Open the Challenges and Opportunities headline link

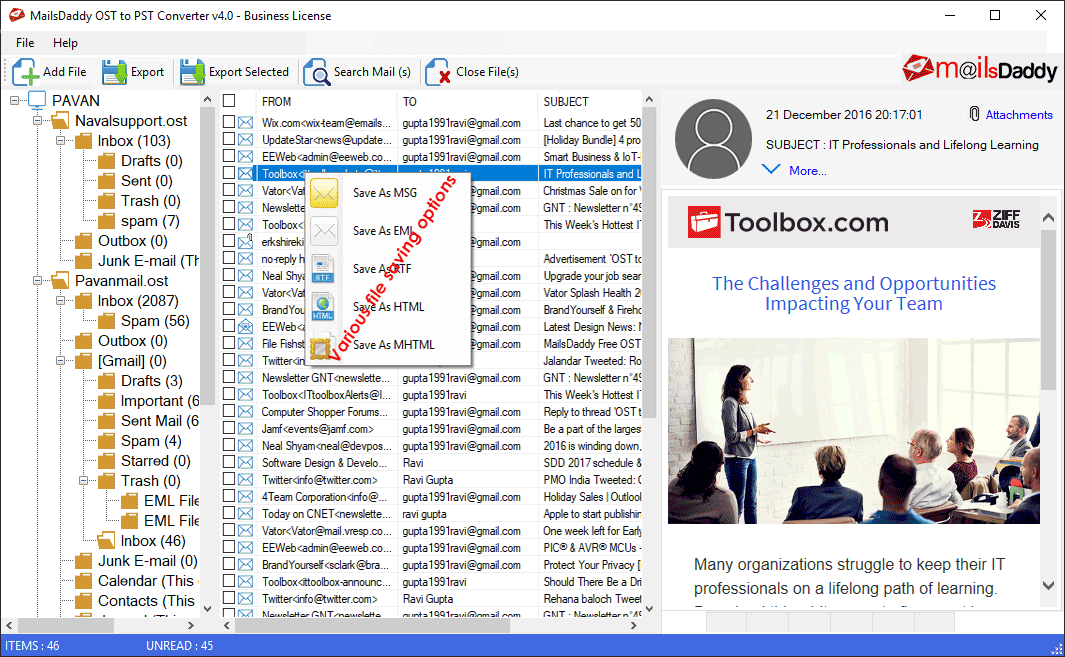(x=854, y=294)
